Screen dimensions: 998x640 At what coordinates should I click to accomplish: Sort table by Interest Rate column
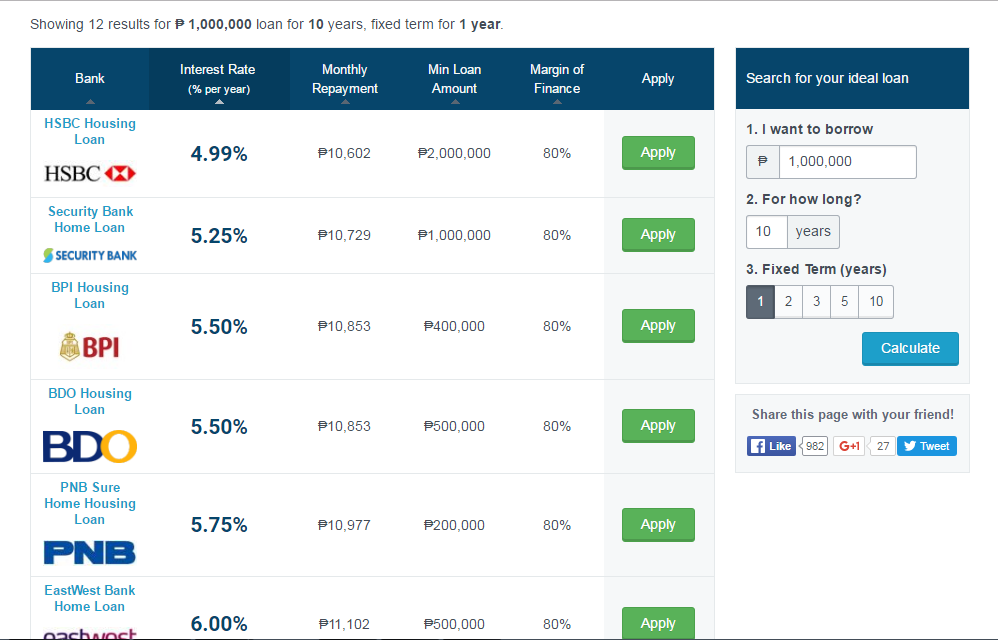[x=219, y=79]
